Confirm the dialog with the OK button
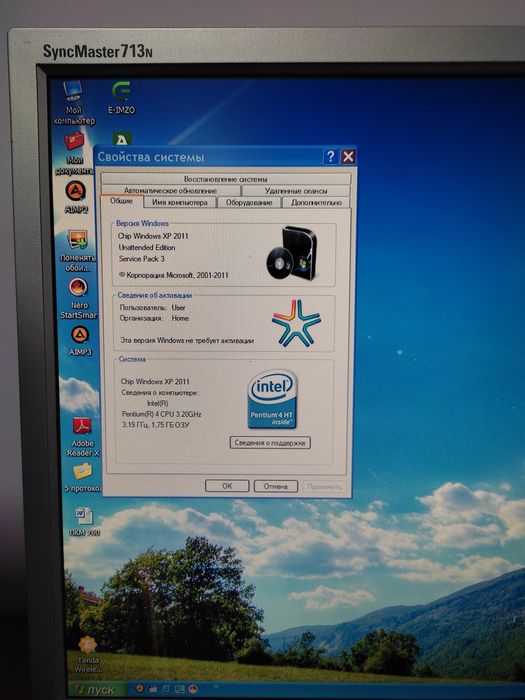 point(227,486)
